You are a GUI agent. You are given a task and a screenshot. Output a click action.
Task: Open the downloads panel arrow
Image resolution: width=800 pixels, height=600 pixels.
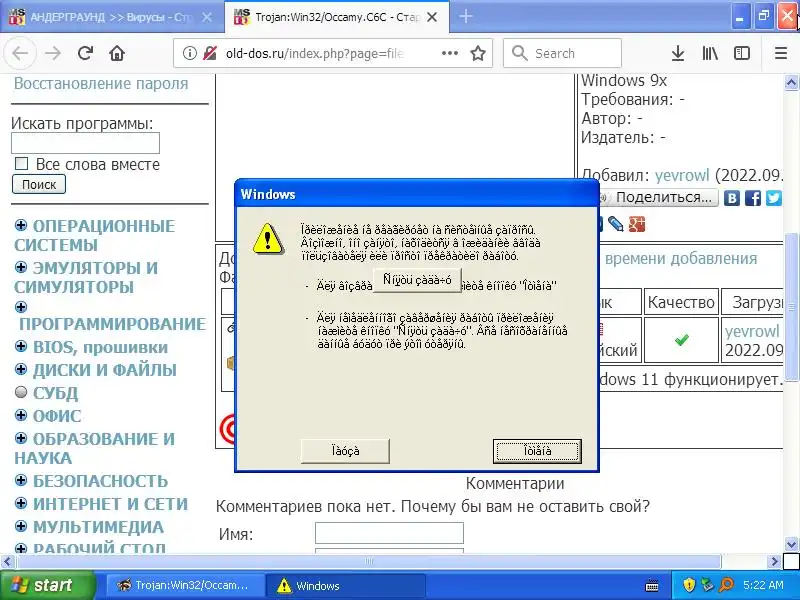pos(678,53)
